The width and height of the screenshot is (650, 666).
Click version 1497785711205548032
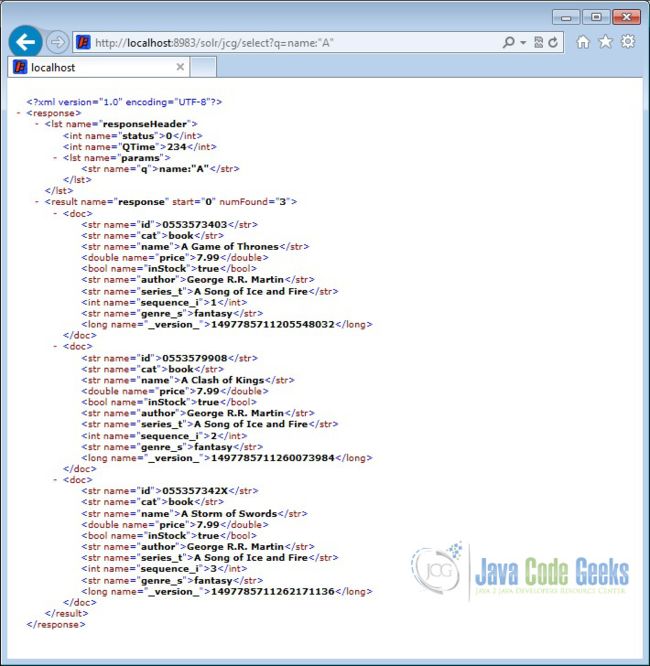tap(273, 325)
